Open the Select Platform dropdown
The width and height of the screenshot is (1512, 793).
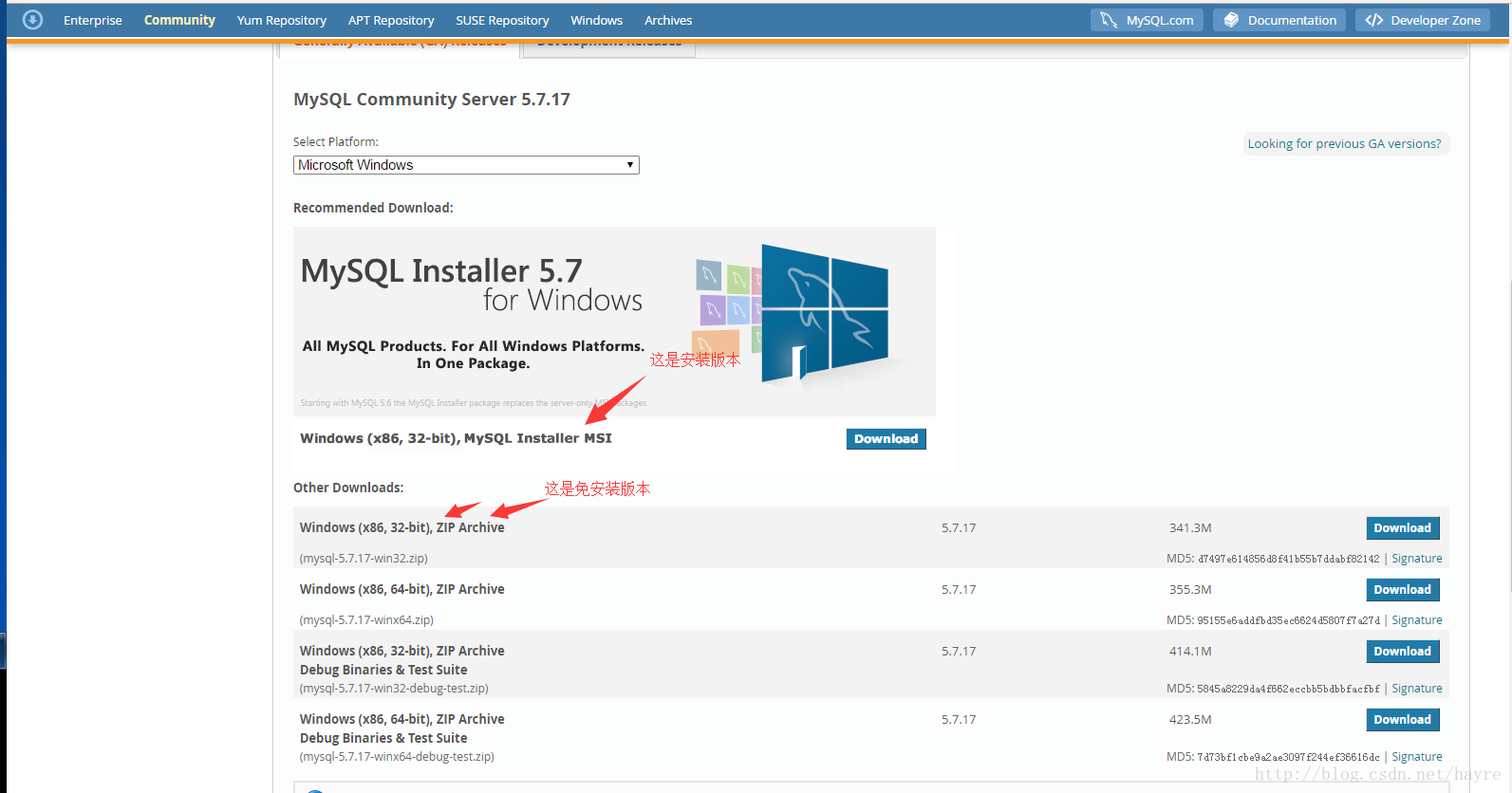[x=466, y=165]
